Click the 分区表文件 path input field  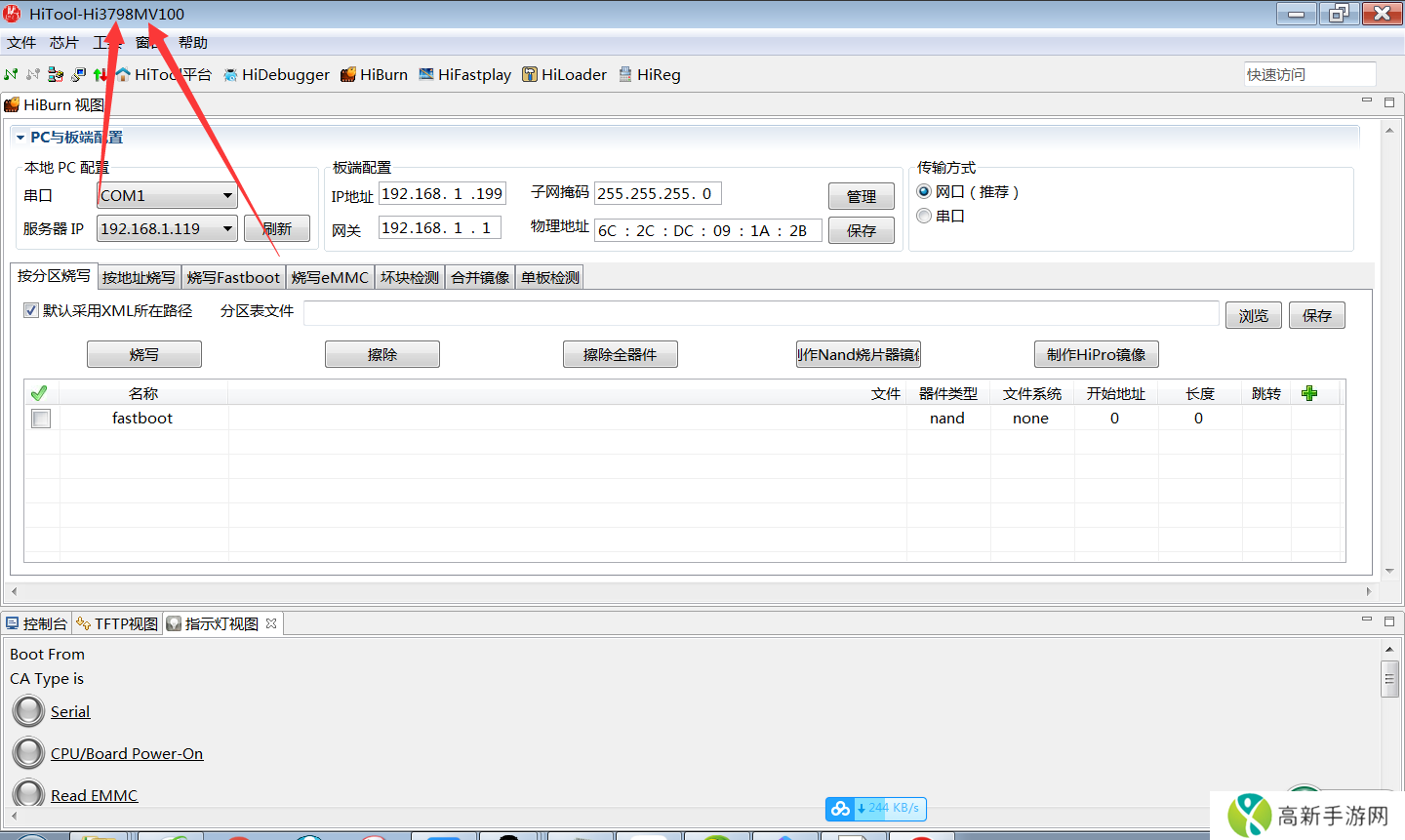[x=761, y=313]
